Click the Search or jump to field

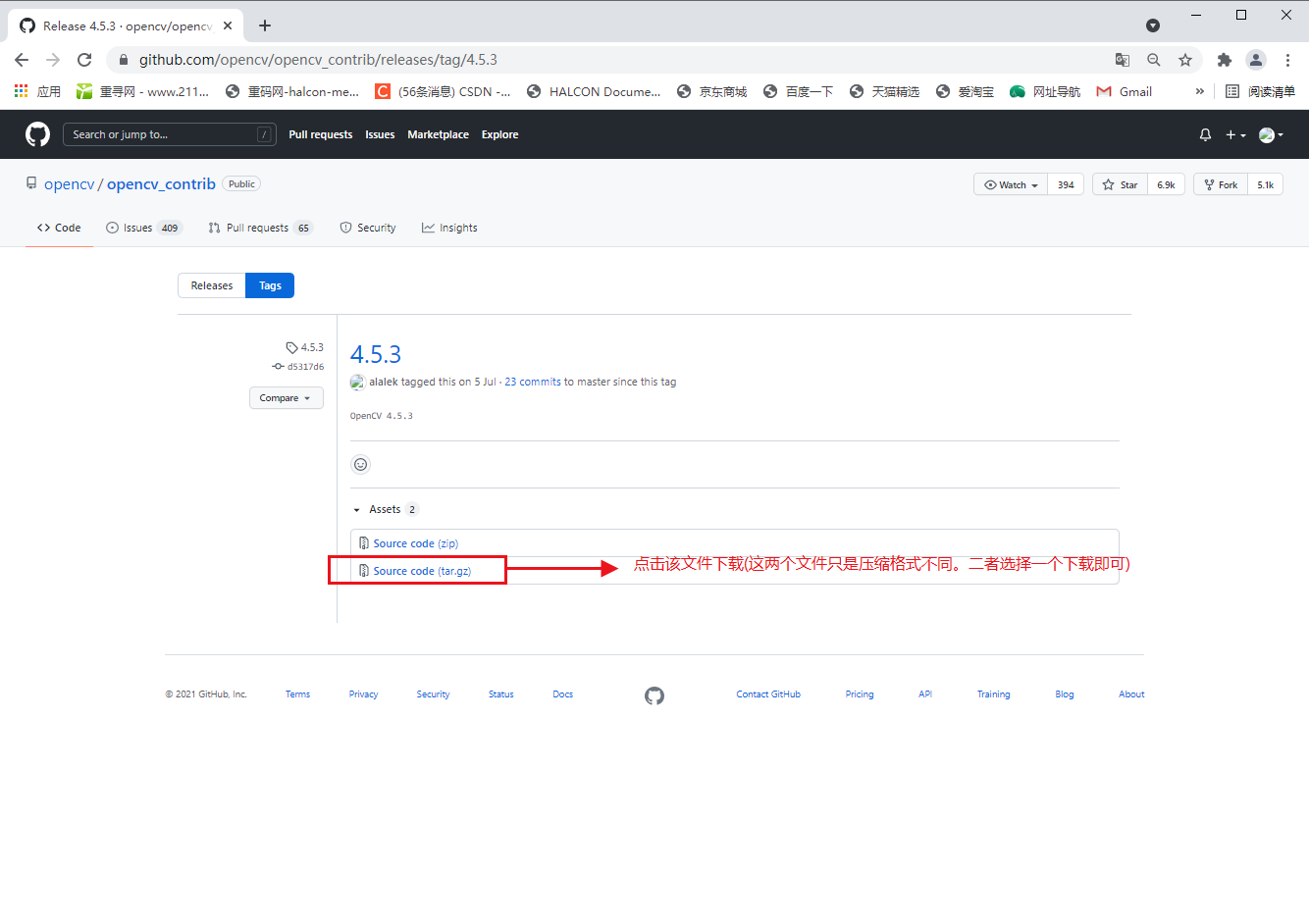pos(169,134)
